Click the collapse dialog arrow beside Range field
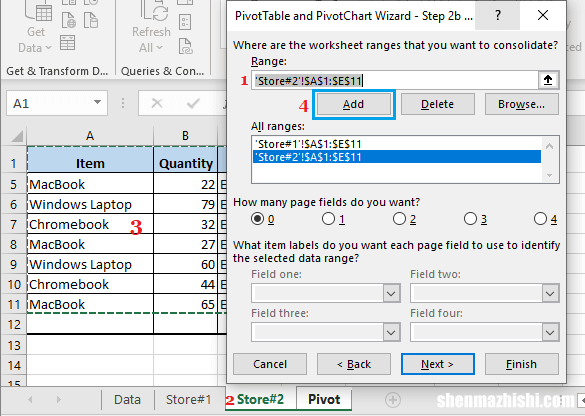The height and width of the screenshot is (416, 585). click(548, 80)
